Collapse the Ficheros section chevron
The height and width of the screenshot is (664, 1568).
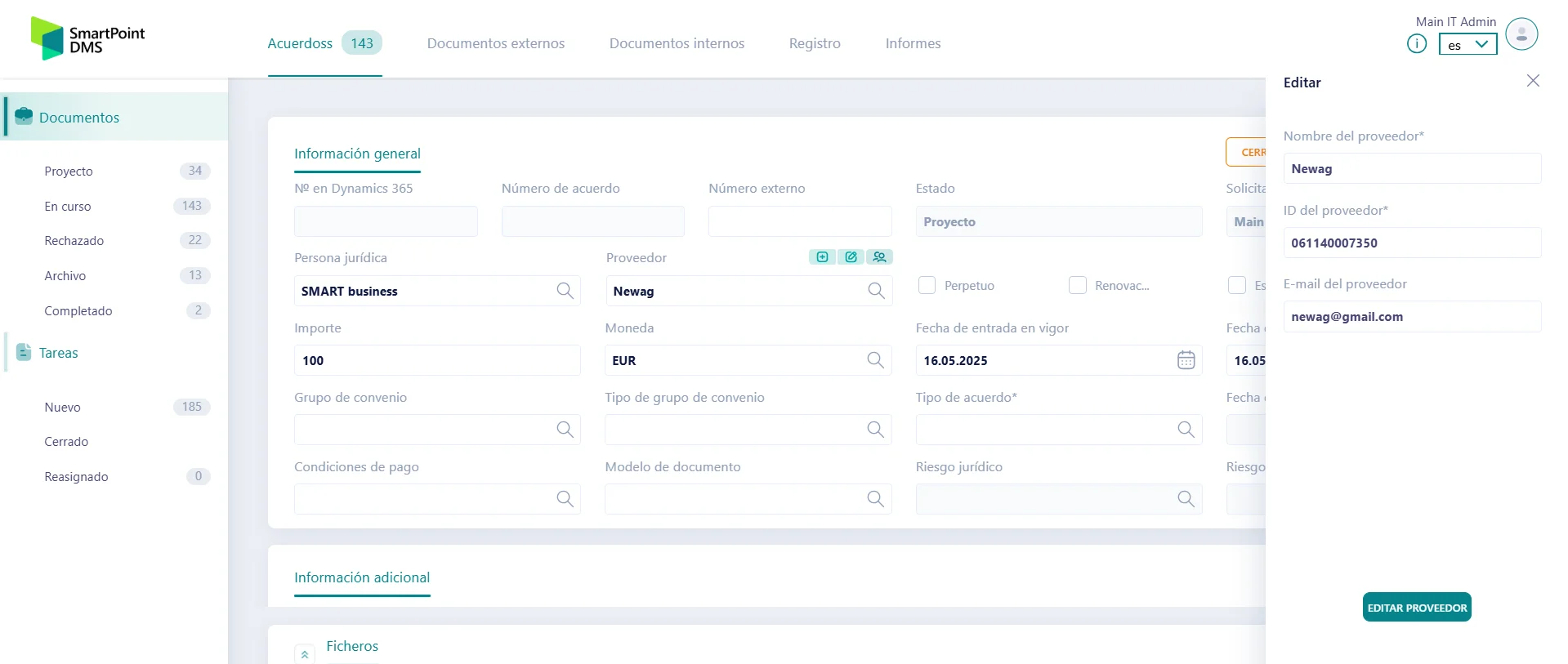click(304, 654)
